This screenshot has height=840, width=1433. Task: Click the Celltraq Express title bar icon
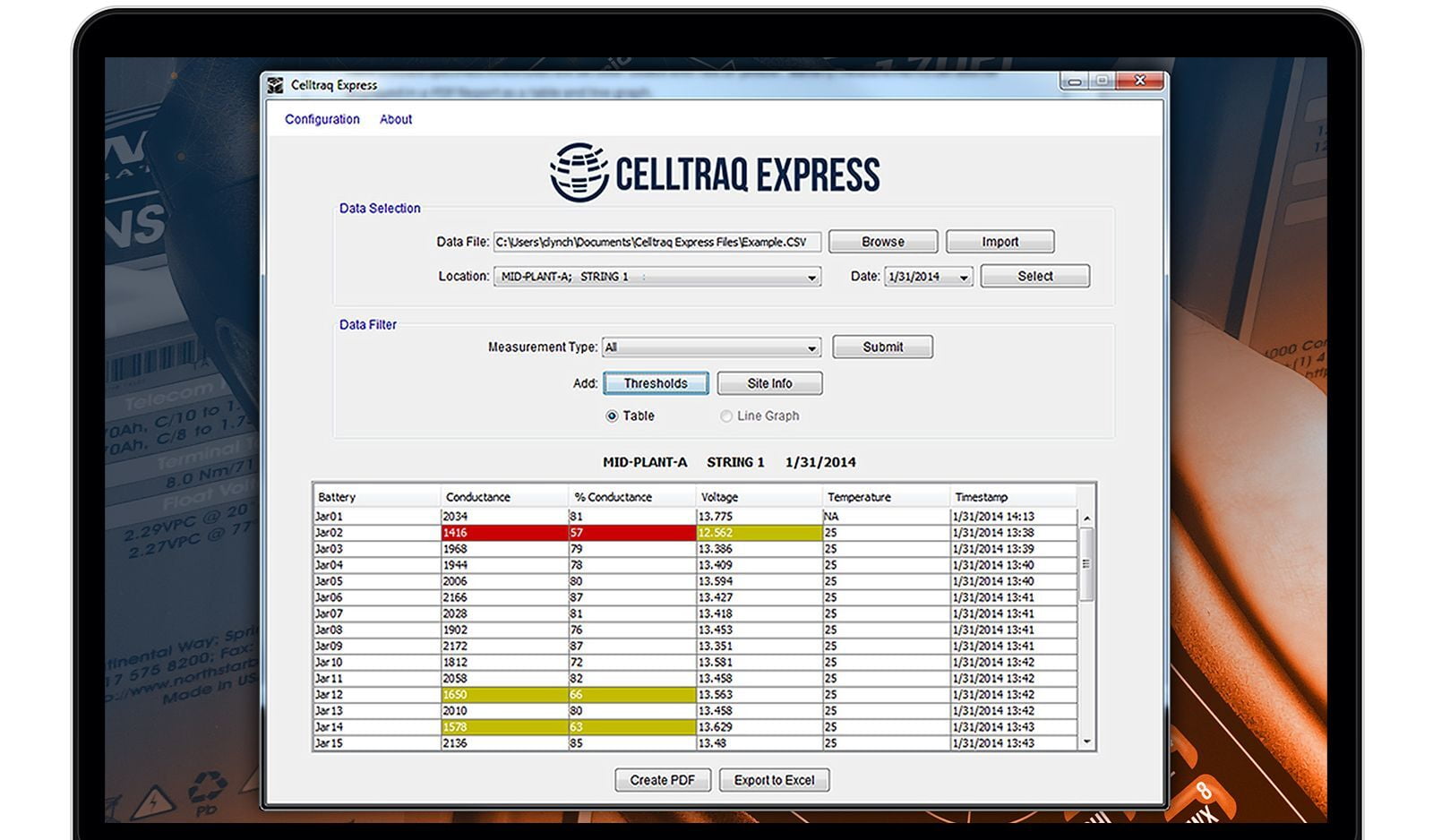275,85
